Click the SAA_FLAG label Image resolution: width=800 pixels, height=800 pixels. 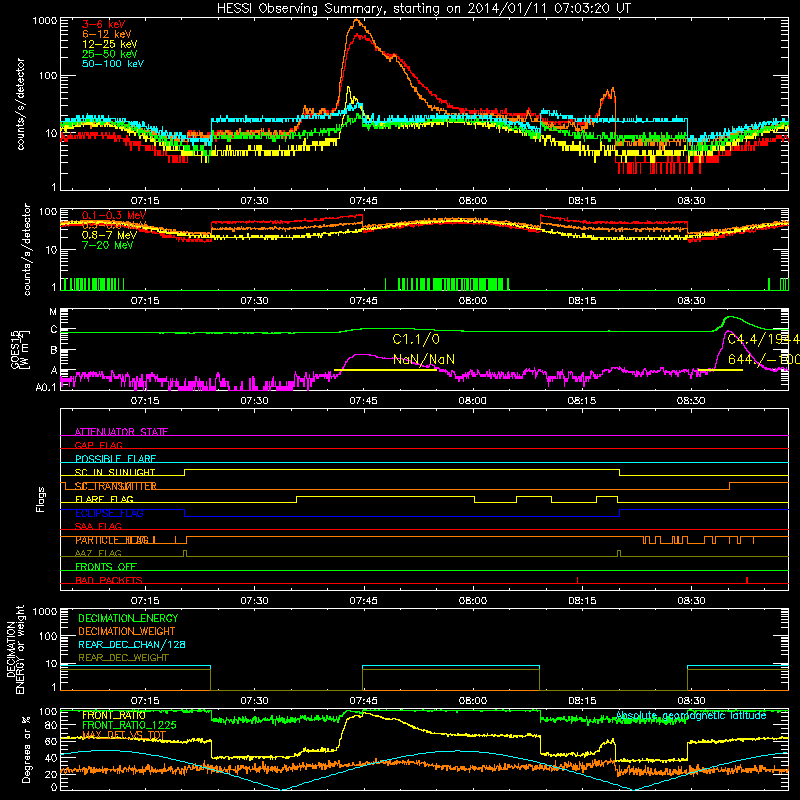pyautogui.click(x=98, y=527)
